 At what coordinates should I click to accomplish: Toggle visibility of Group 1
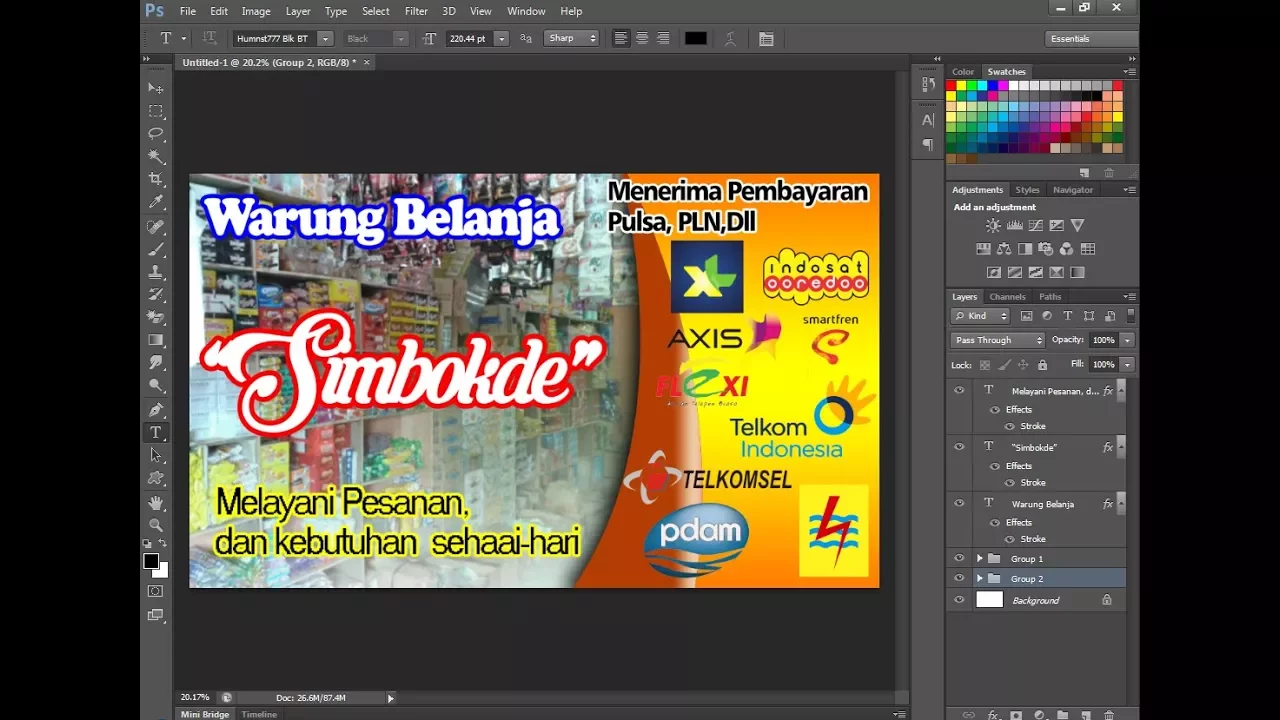click(x=960, y=558)
